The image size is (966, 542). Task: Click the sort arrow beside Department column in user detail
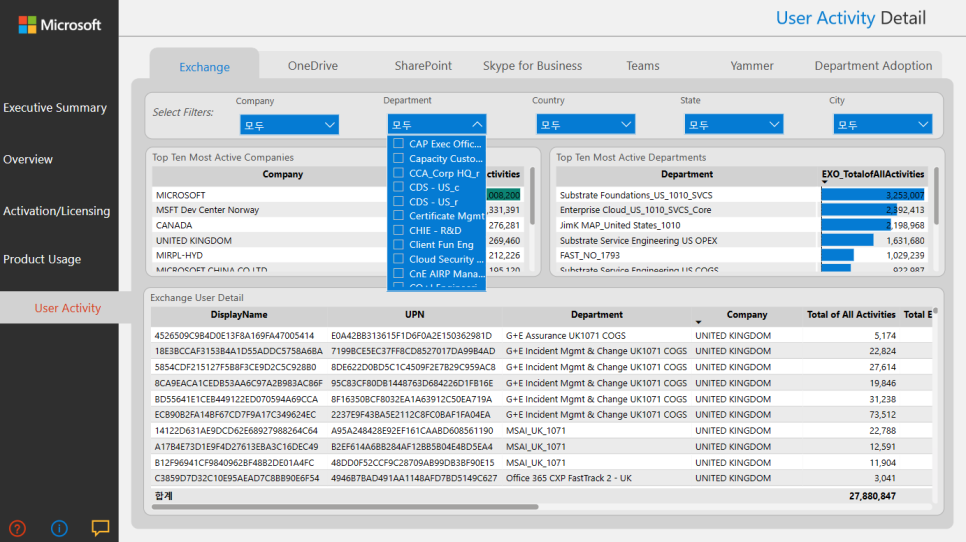[x=698, y=322]
